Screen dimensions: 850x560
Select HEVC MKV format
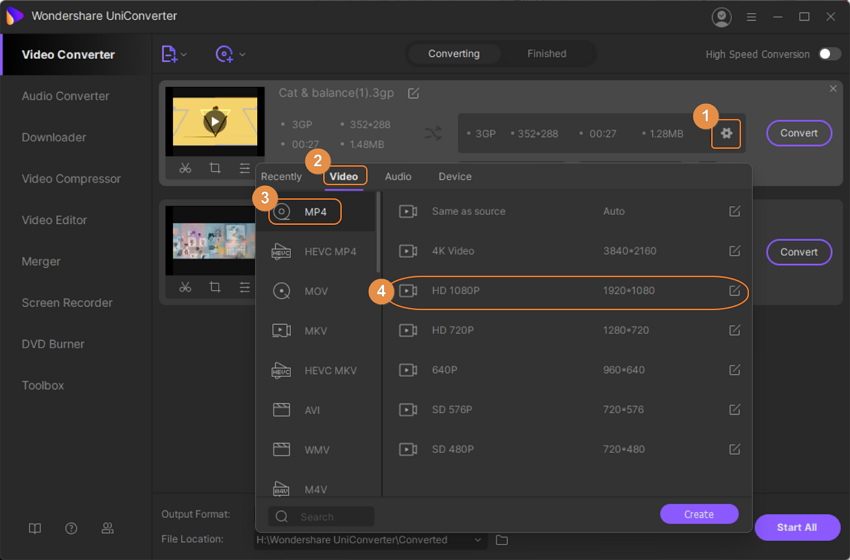317,371
